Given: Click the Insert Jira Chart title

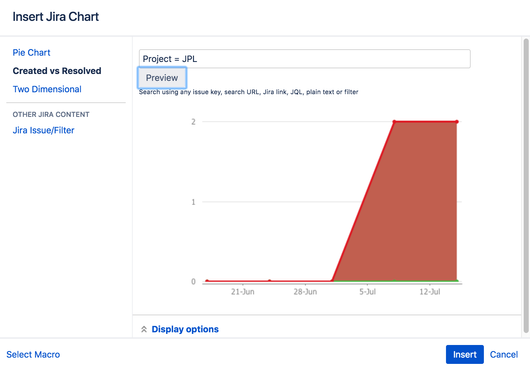Looking at the screenshot, I should coord(56,17).
